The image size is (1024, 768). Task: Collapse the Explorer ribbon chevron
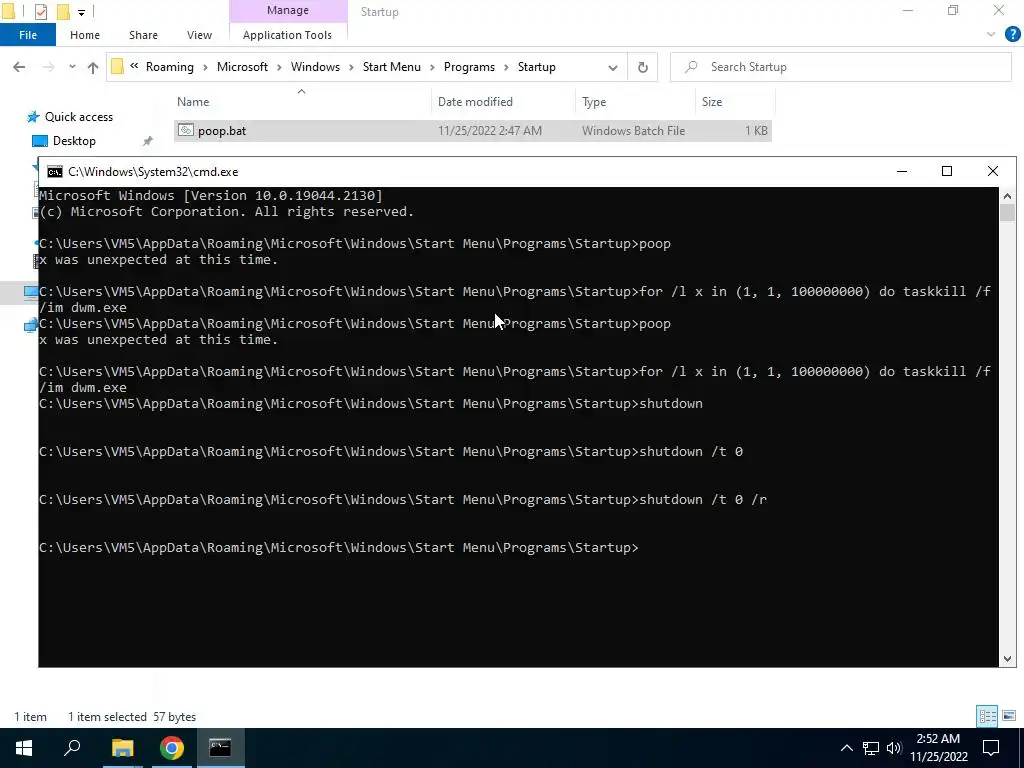[991, 35]
